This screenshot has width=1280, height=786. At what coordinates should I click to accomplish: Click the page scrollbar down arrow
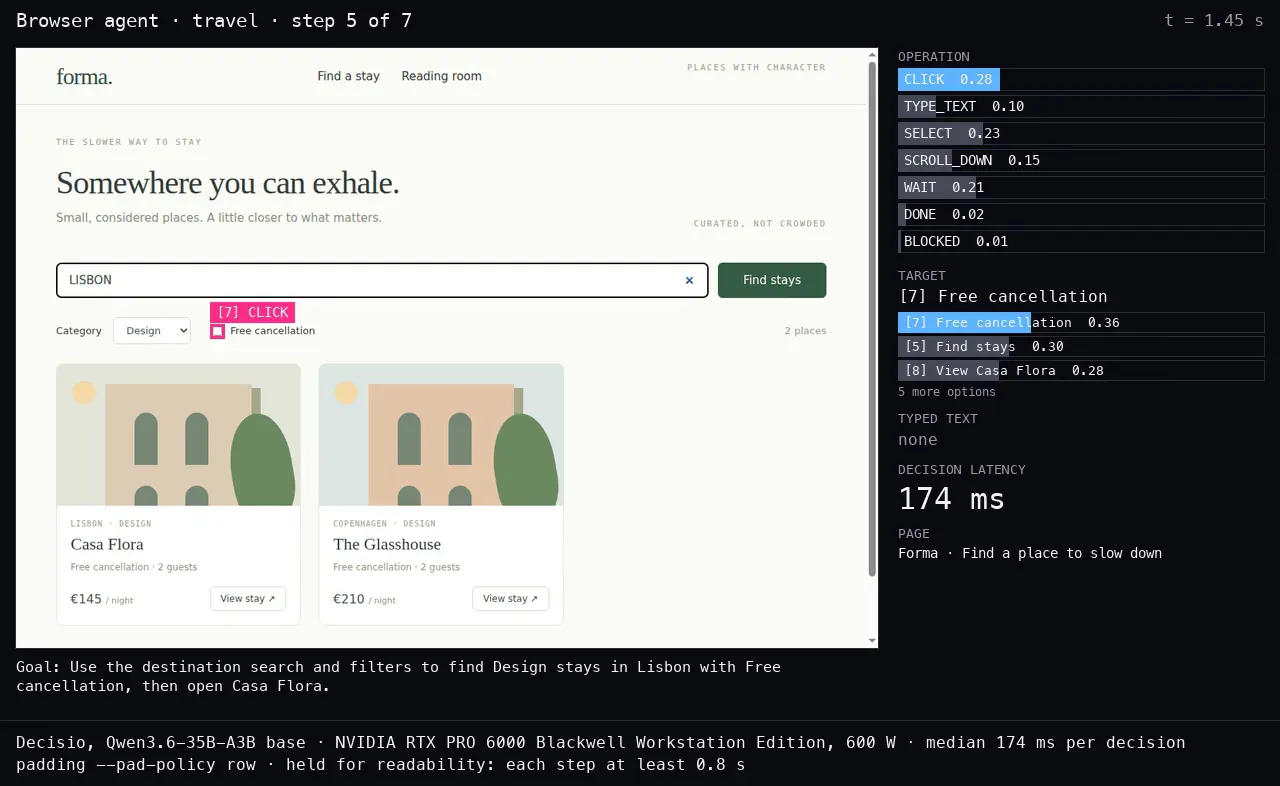[x=872, y=641]
